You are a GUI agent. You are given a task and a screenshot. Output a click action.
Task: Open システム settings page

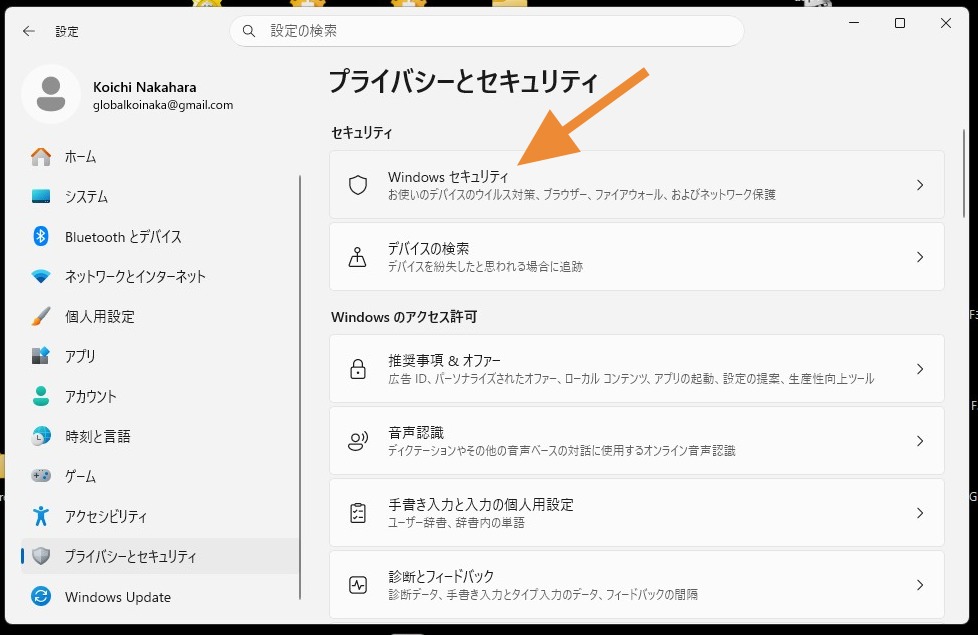87,196
